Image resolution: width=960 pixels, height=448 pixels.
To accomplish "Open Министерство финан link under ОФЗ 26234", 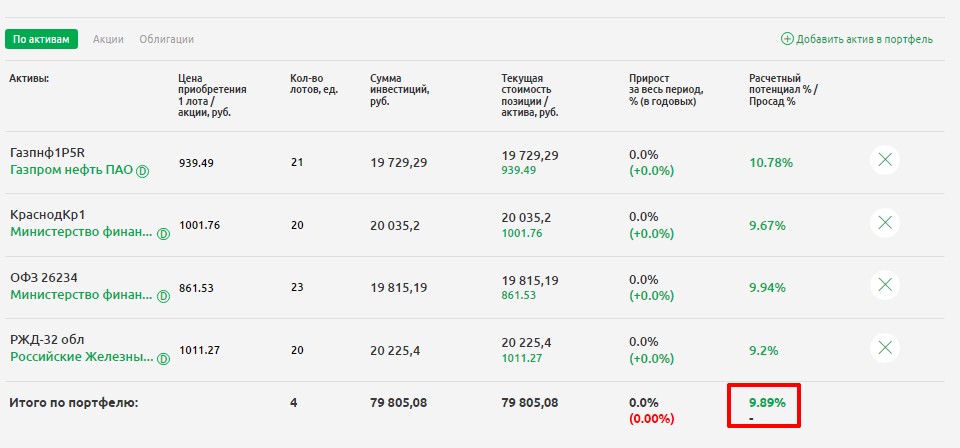I will [81, 295].
